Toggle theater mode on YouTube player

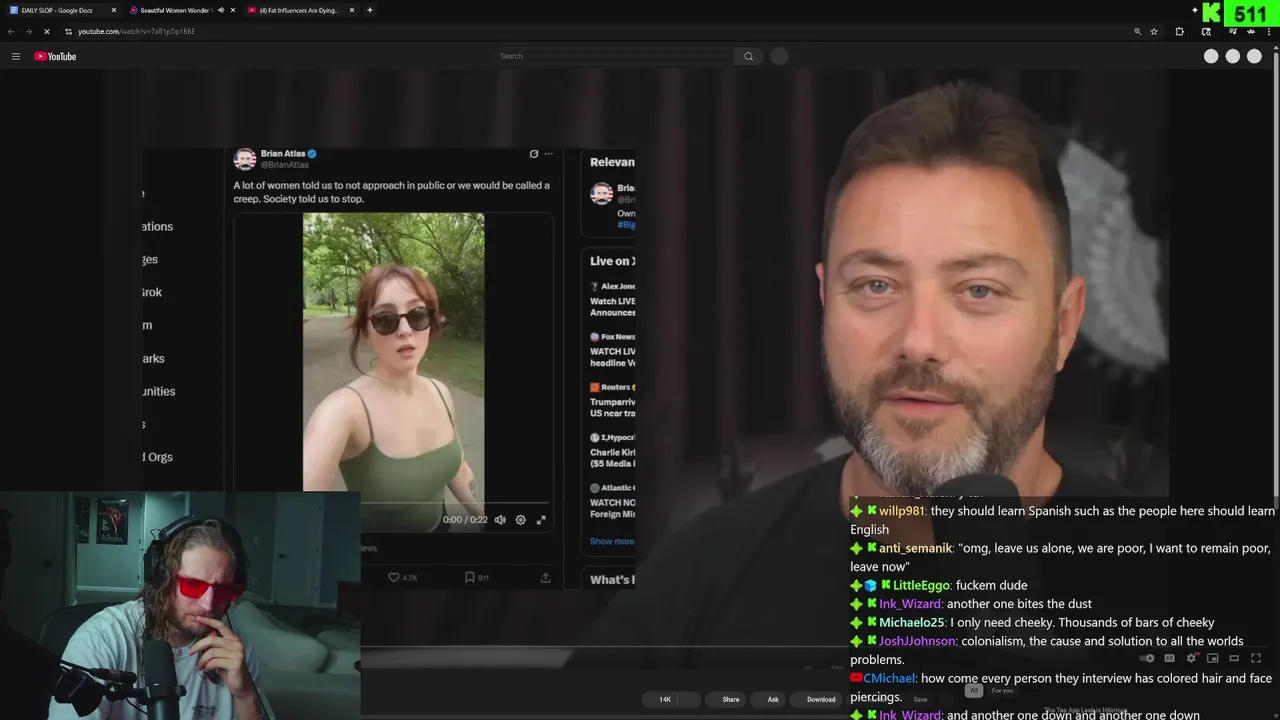[1234, 658]
